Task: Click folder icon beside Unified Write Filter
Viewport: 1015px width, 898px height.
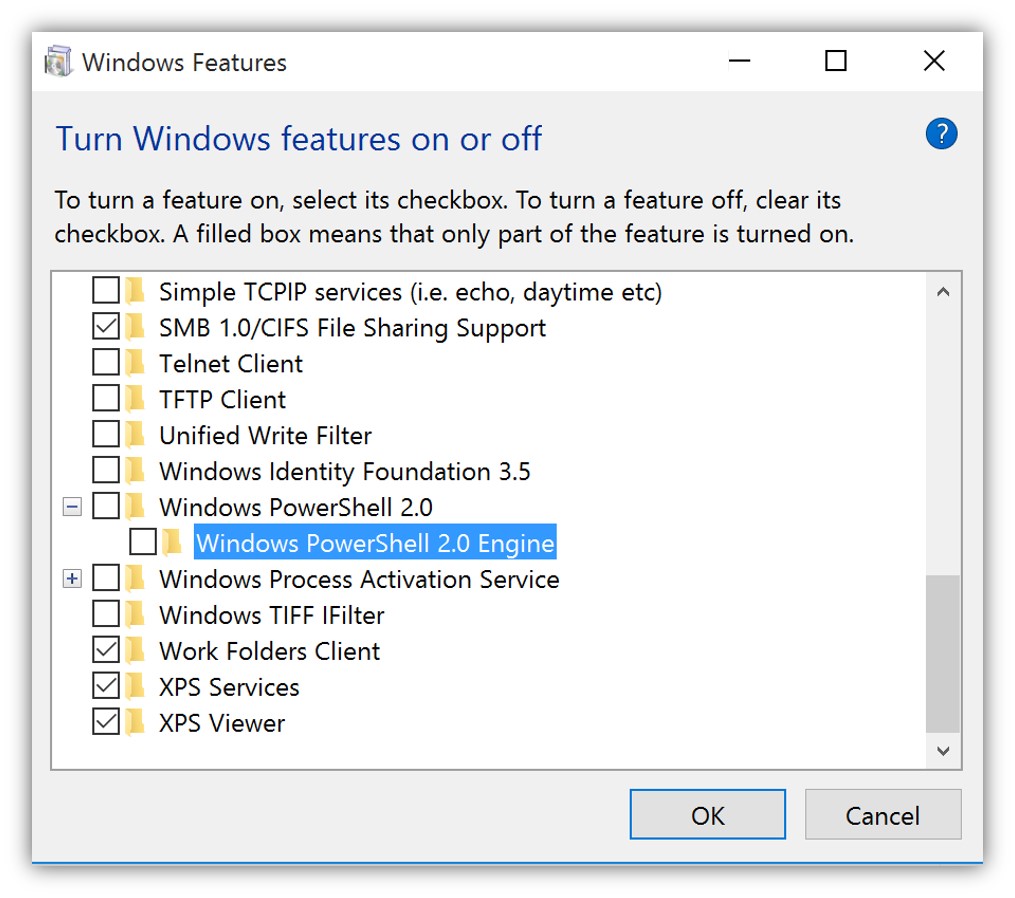Action: 135,434
